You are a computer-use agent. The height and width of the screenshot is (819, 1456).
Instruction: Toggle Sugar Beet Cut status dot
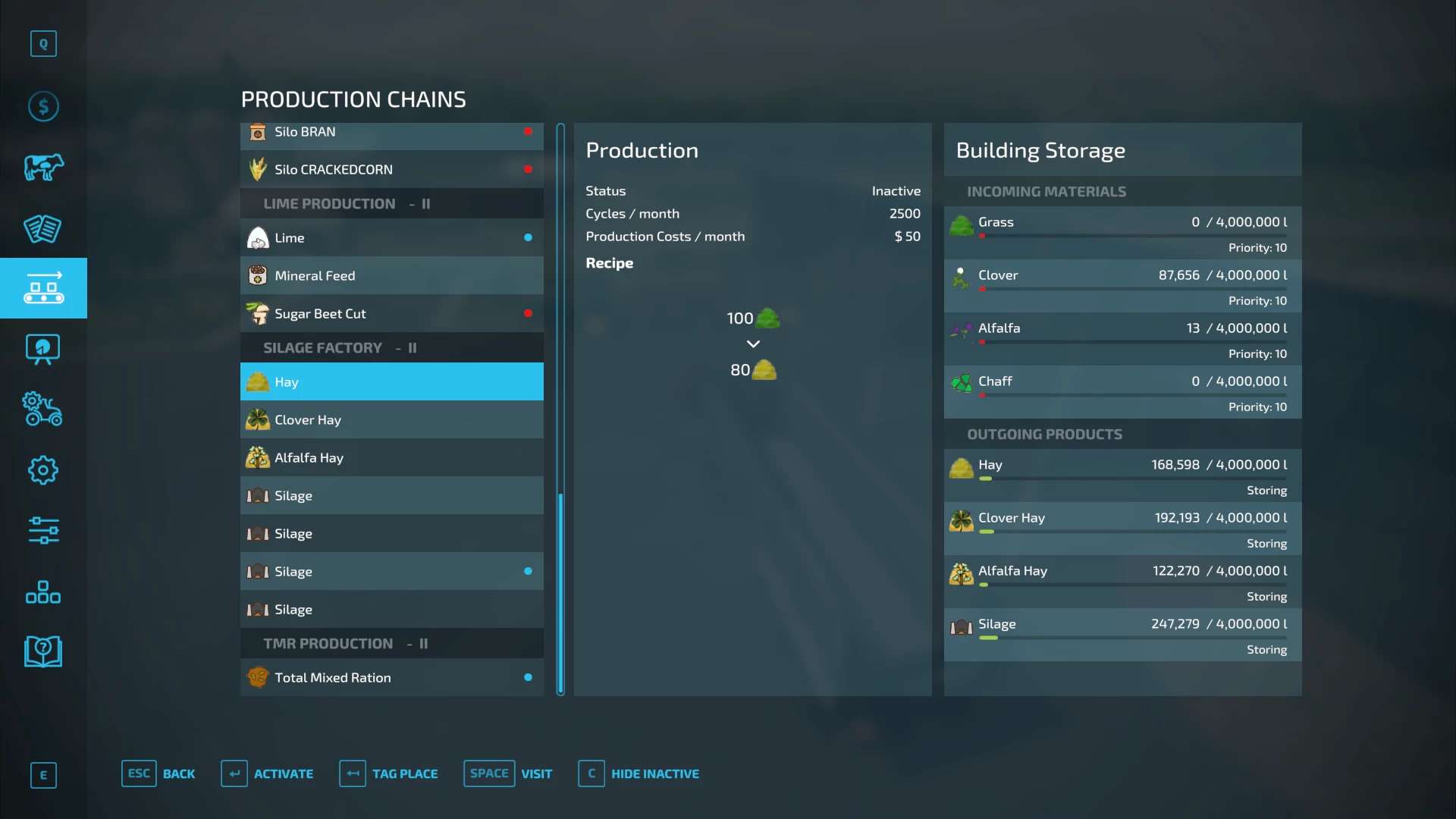coord(528,313)
